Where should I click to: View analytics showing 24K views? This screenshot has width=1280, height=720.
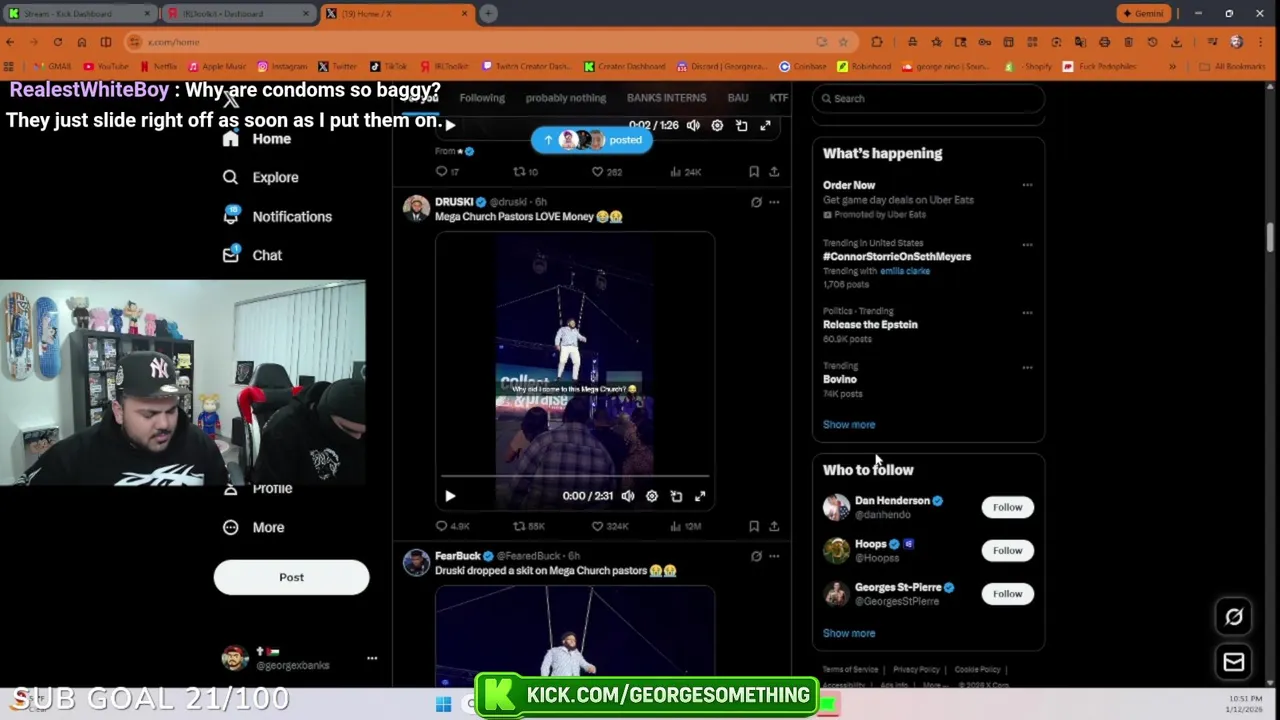click(685, 172)
